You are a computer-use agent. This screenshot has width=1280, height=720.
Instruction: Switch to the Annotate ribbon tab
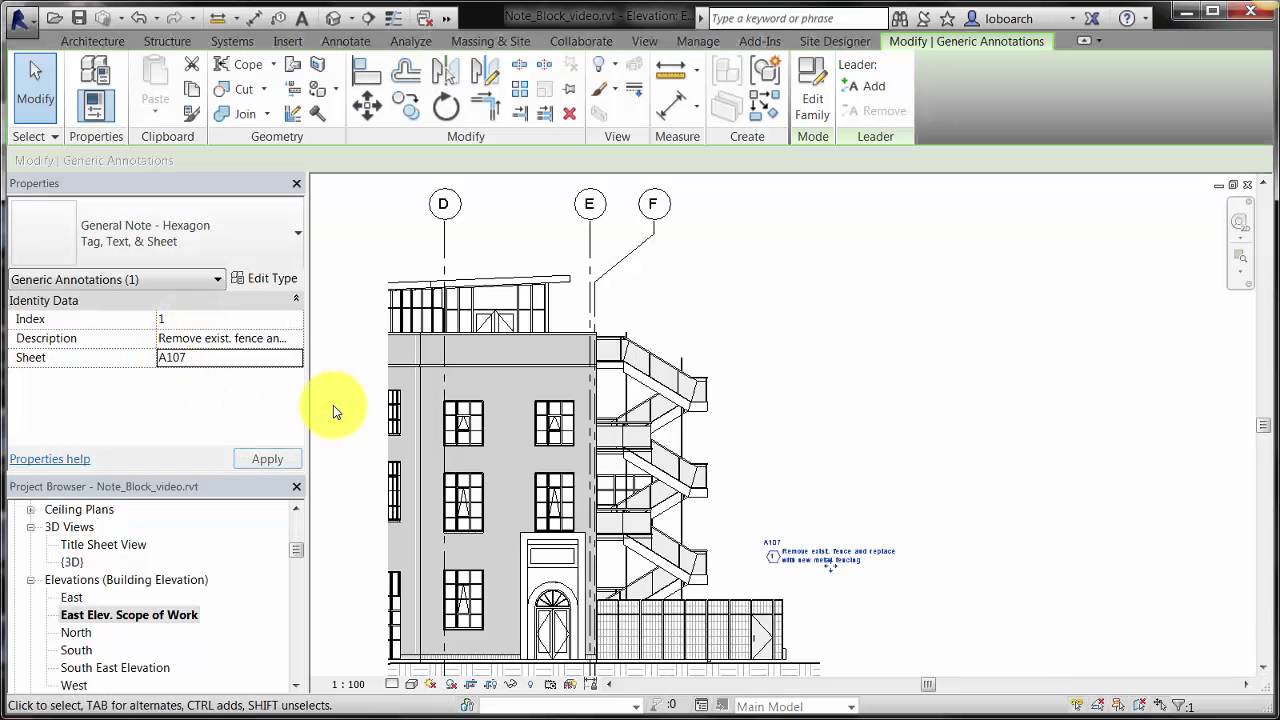point(345,41)
